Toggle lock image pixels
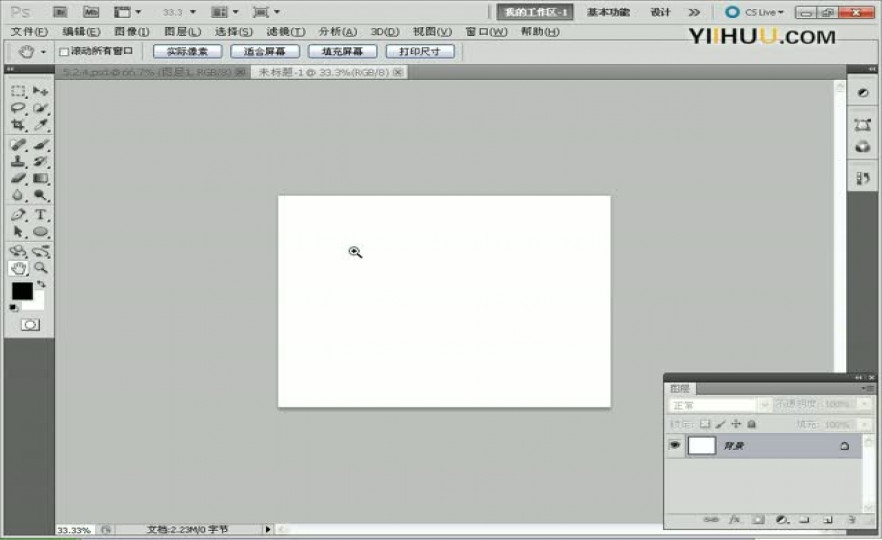This screenshot has width=882, height=540. (721, 424)
